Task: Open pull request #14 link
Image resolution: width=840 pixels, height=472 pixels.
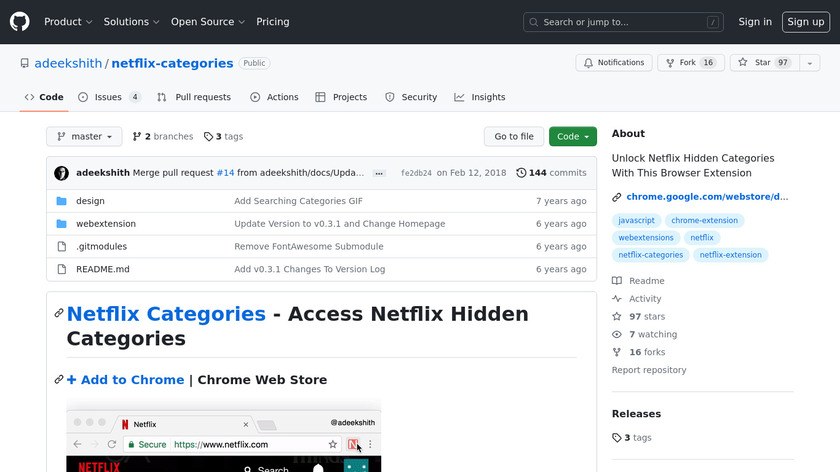Action: (x=226, y=173)
